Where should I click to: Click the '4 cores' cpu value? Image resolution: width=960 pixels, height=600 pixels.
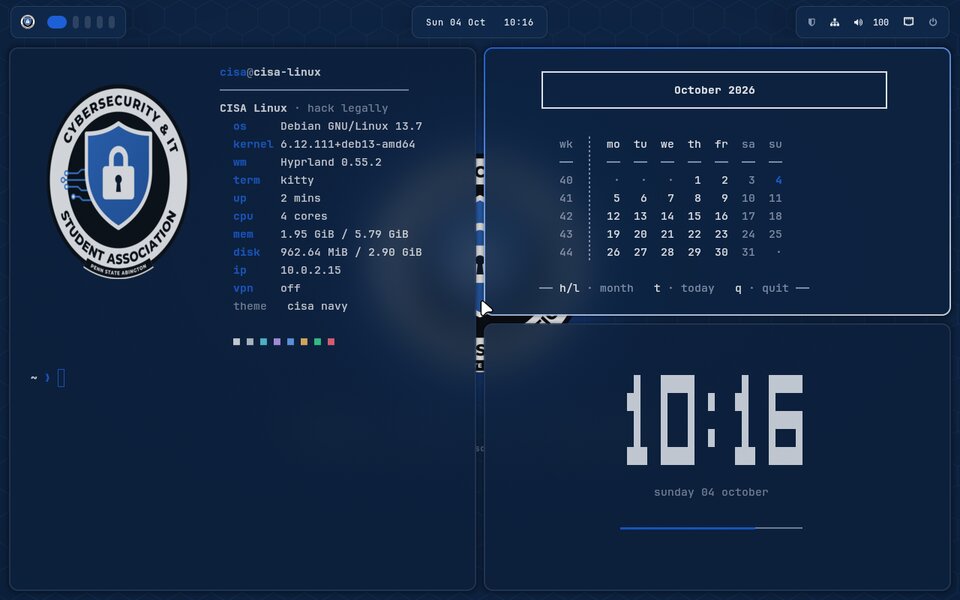click(x=304, y=216)
